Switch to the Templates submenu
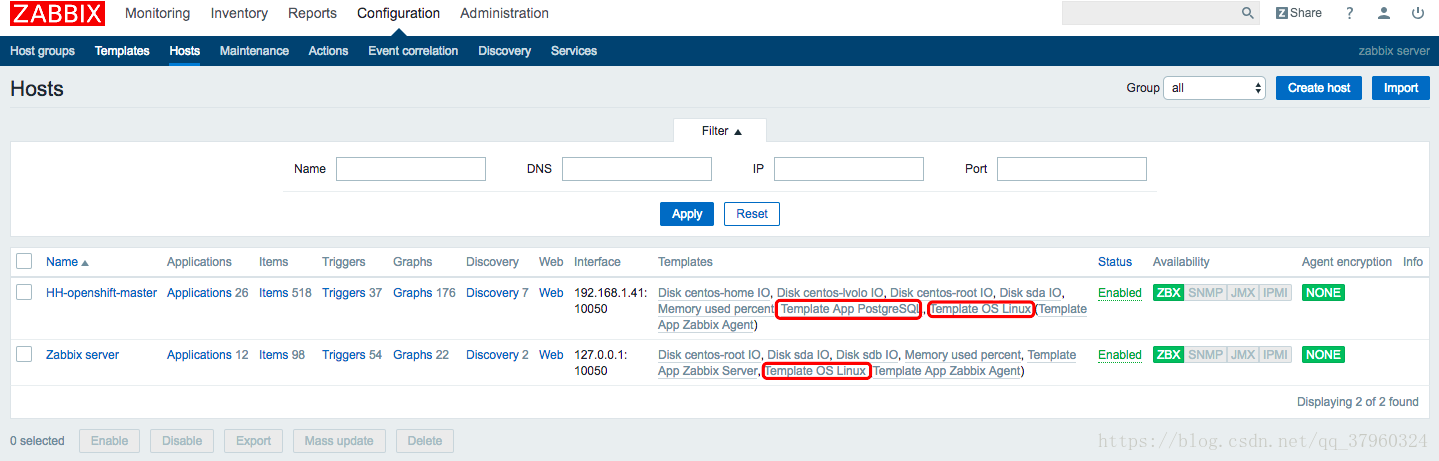Screen dimensions: 1439x461 click(x=122, y=51)
